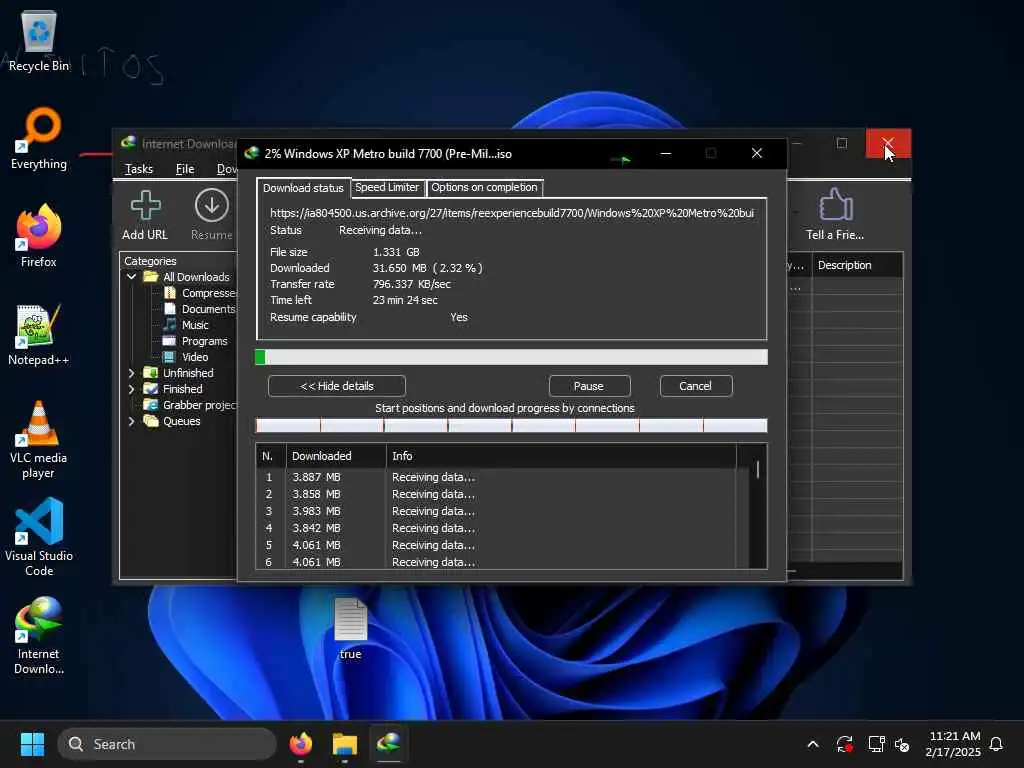
Task: Show hidden system tray icons chevron
Action: coord(813,744)
